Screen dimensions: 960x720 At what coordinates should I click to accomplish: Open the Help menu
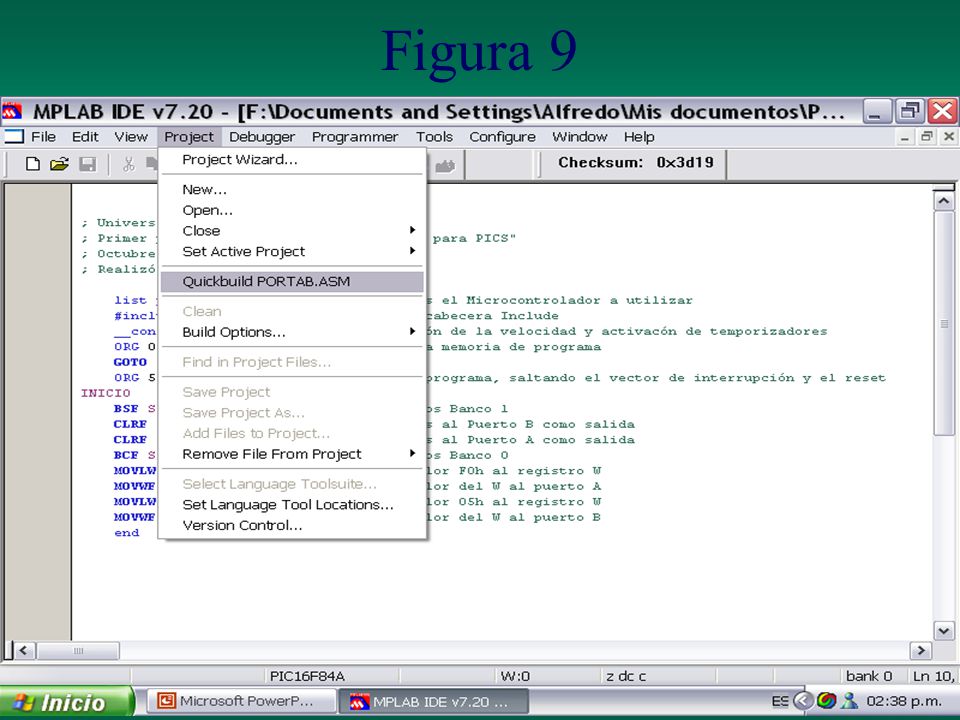(639, 137)
